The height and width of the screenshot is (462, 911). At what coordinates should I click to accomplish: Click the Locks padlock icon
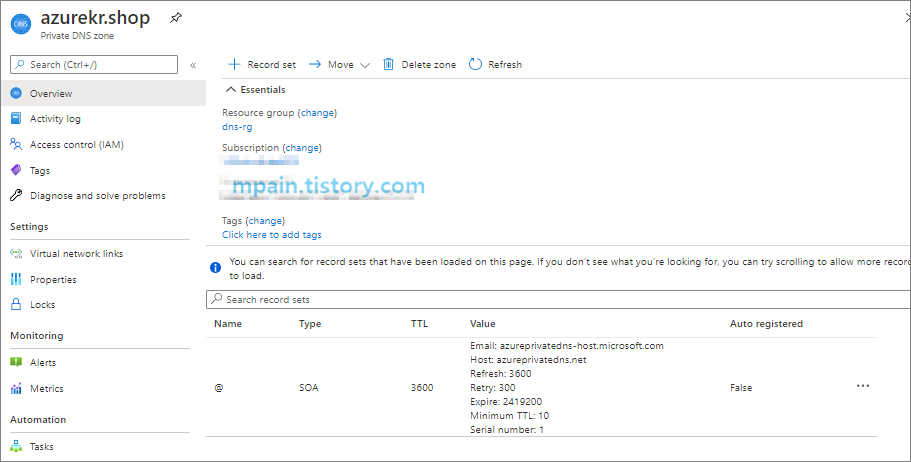pyautogui.click(x=16, y=304)
